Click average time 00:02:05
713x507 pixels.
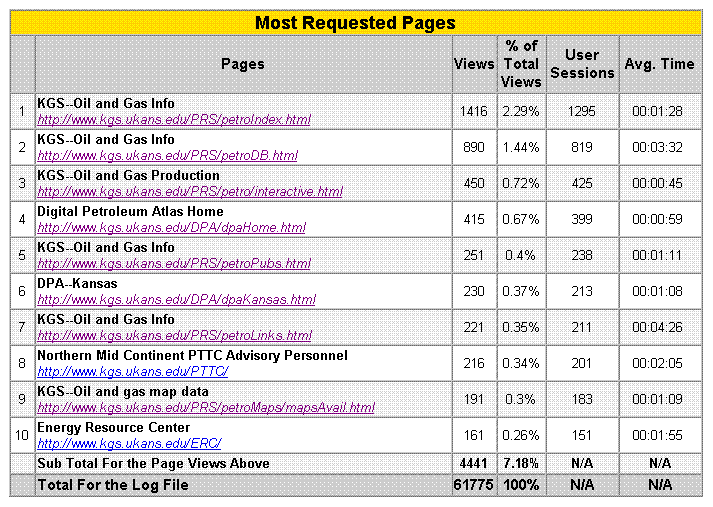point(658,363)
